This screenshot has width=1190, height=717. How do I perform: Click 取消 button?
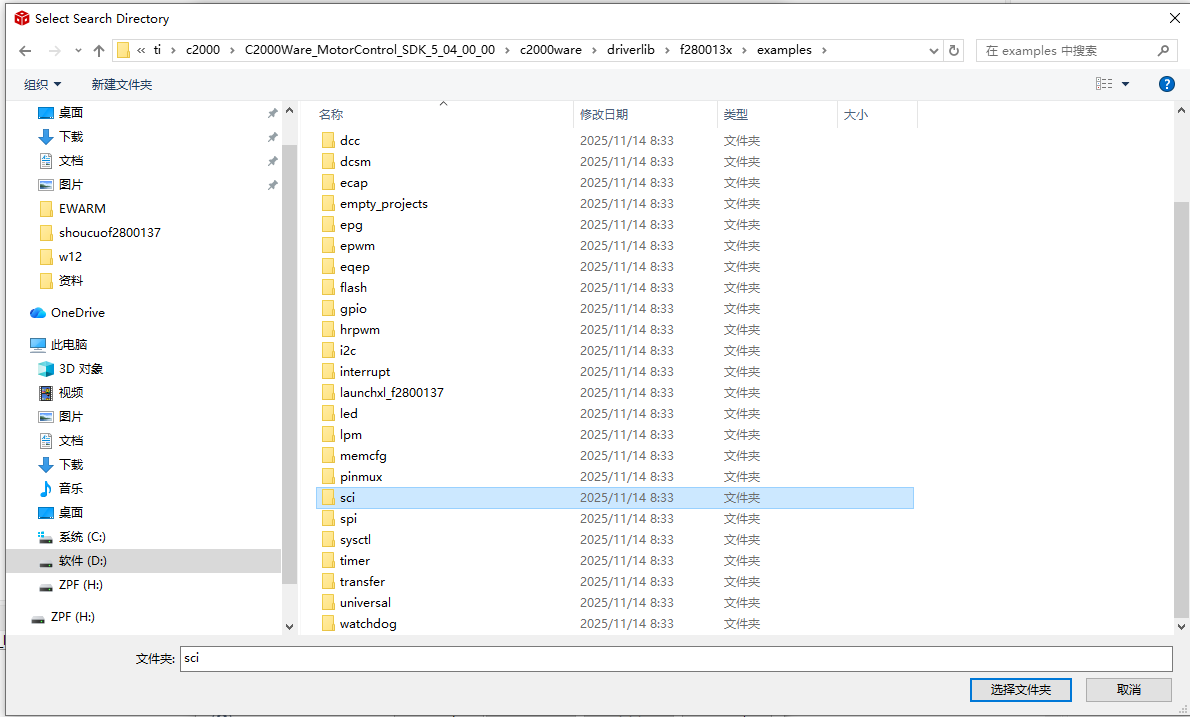(x=1129, y=690)
